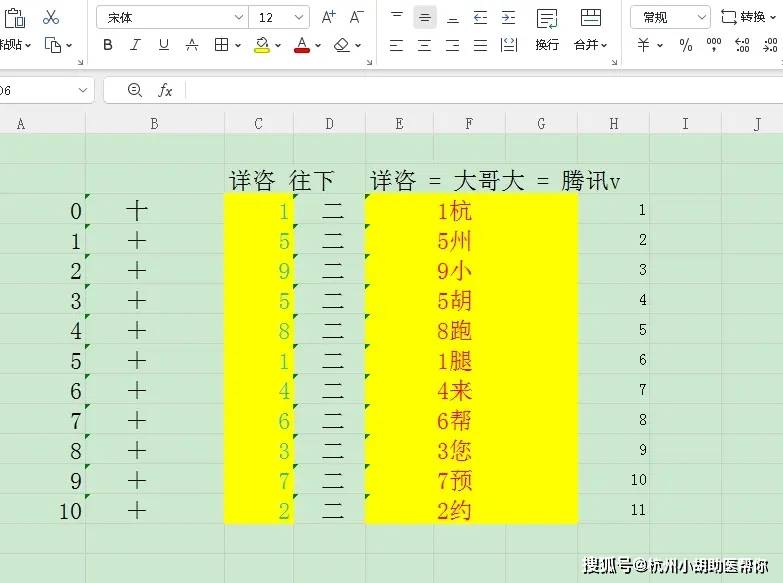Click the 大哥大 cell text
Screen dimensions: 783x583
coord(489,180)
